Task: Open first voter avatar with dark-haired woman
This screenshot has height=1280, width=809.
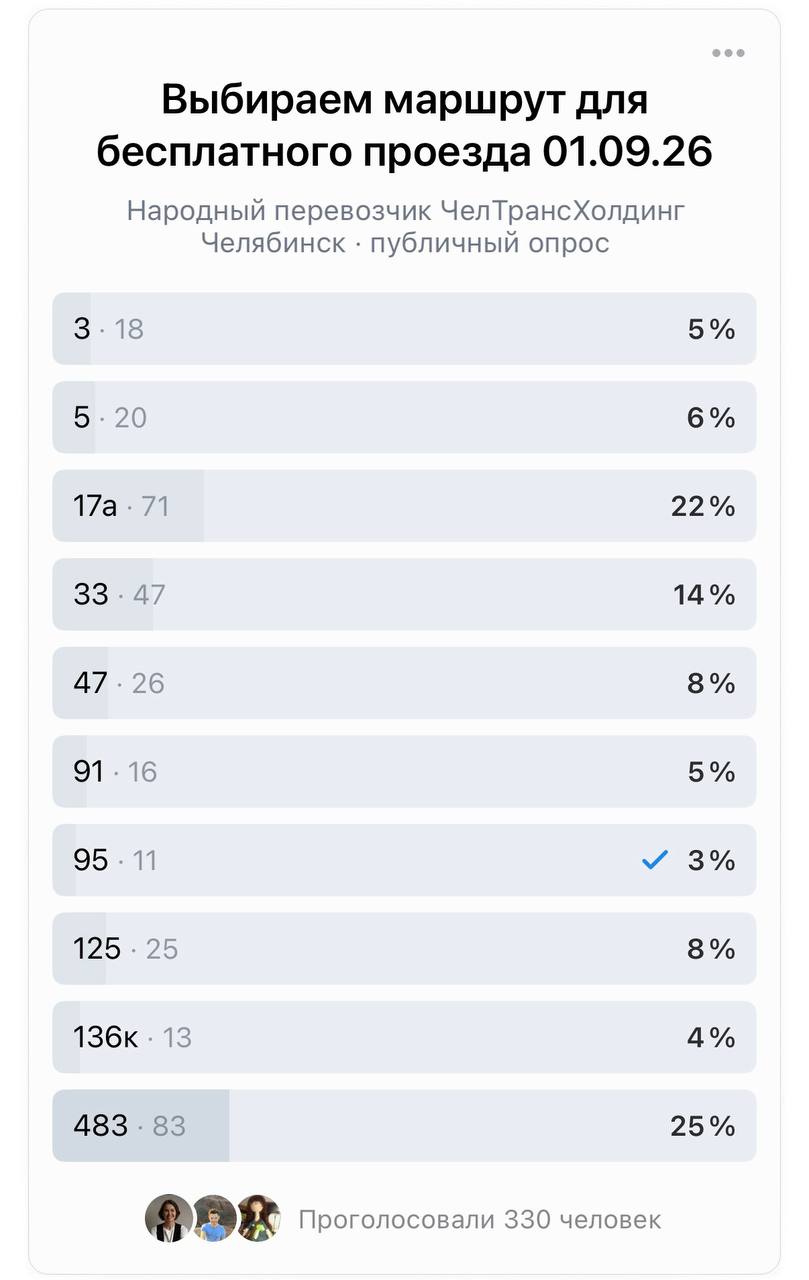Action: point(169,1219)
